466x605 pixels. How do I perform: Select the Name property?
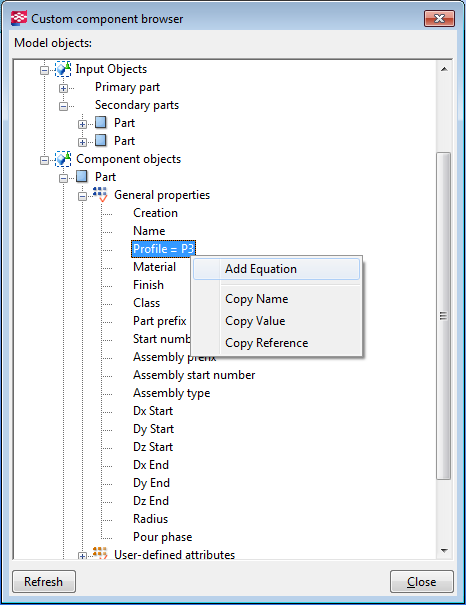(x=149, y=231)
